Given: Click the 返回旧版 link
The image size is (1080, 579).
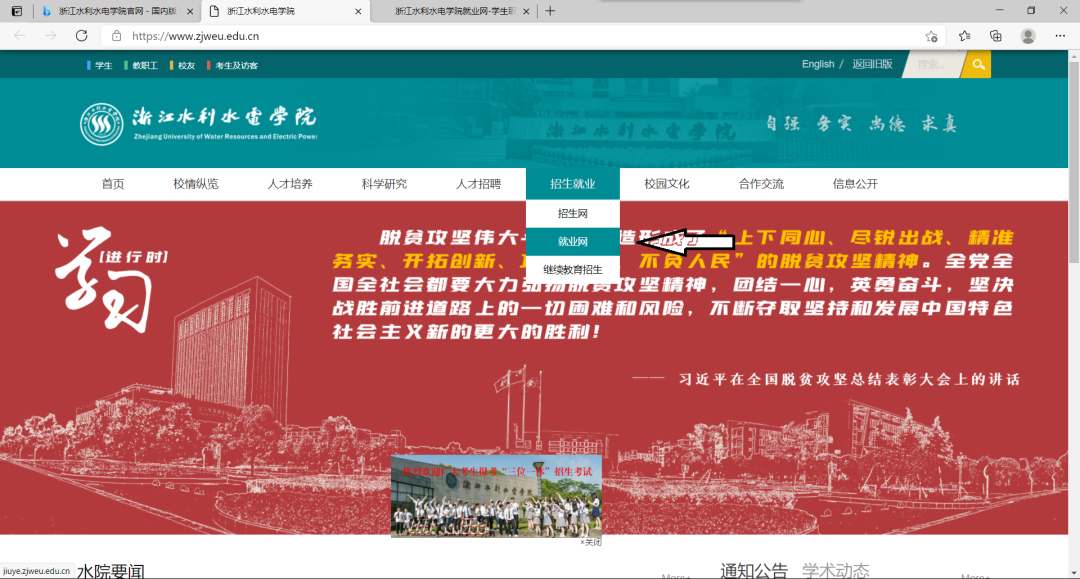Looking at the screenshot, I should tap(872, 64).
